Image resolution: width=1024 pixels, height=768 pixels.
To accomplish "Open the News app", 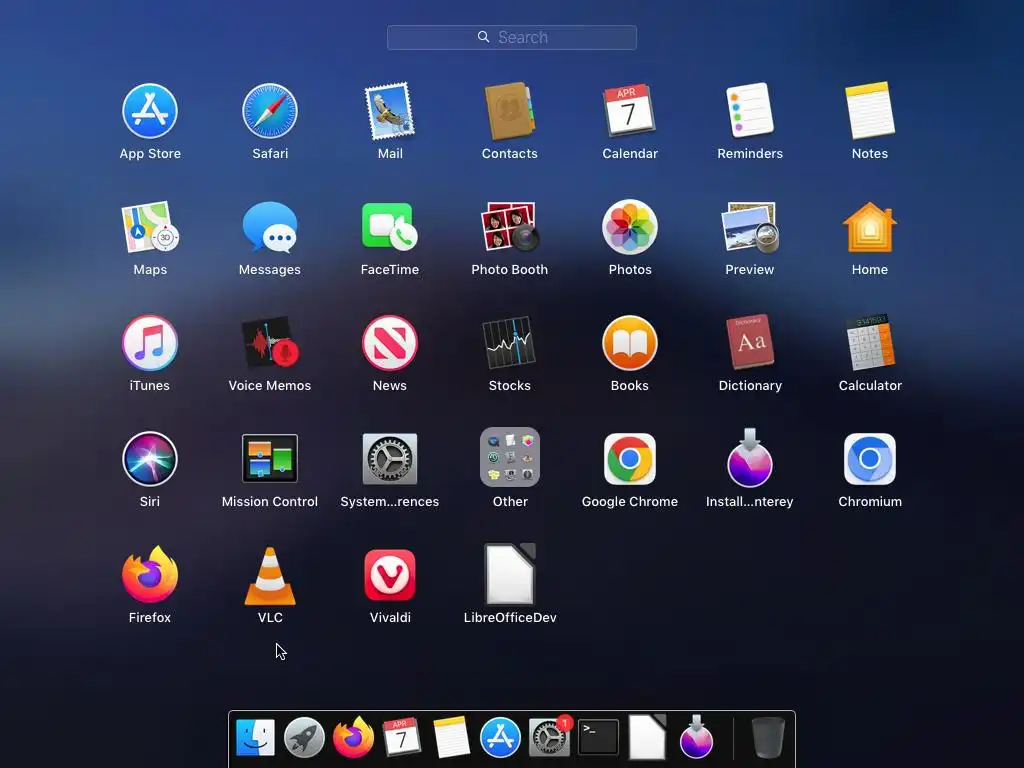I will click(390, 343).
